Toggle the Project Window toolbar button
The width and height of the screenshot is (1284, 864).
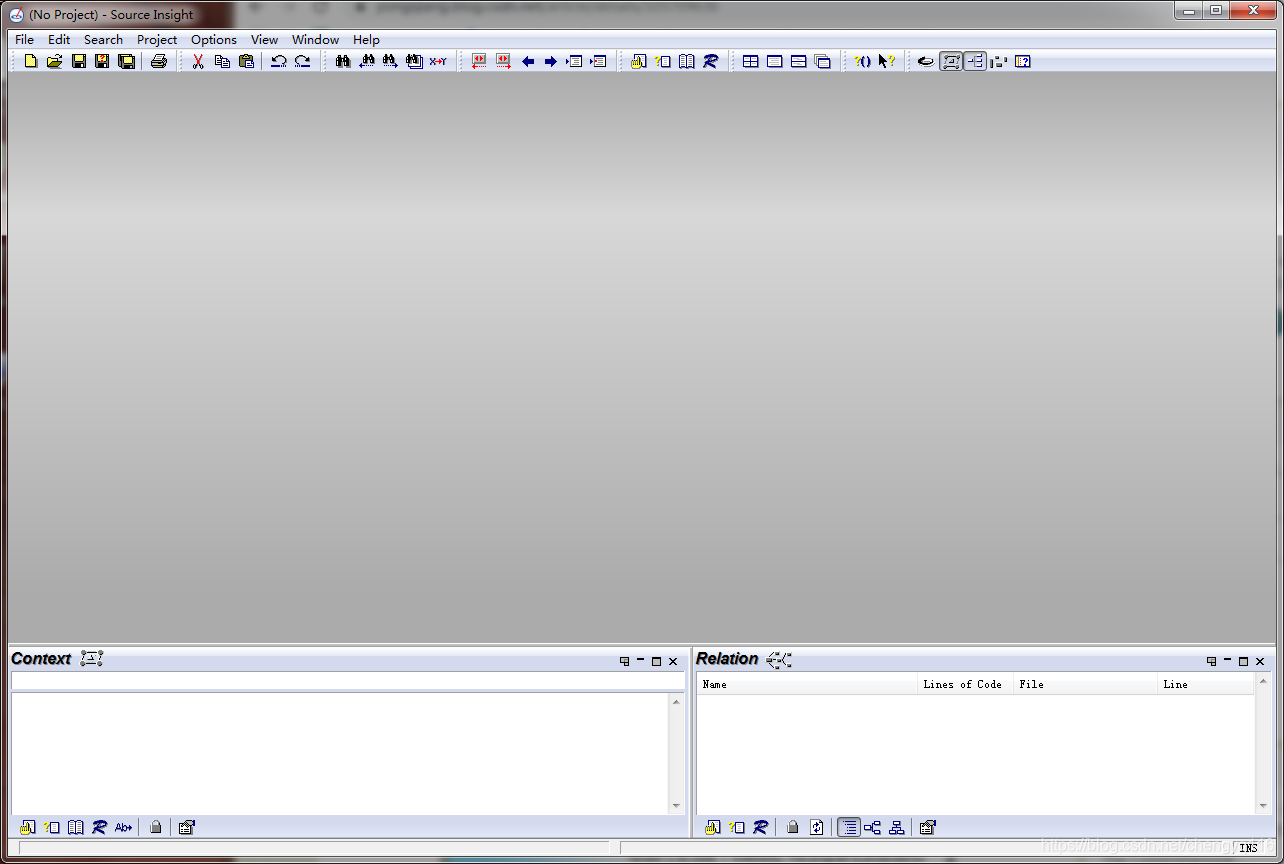(926, 61)
